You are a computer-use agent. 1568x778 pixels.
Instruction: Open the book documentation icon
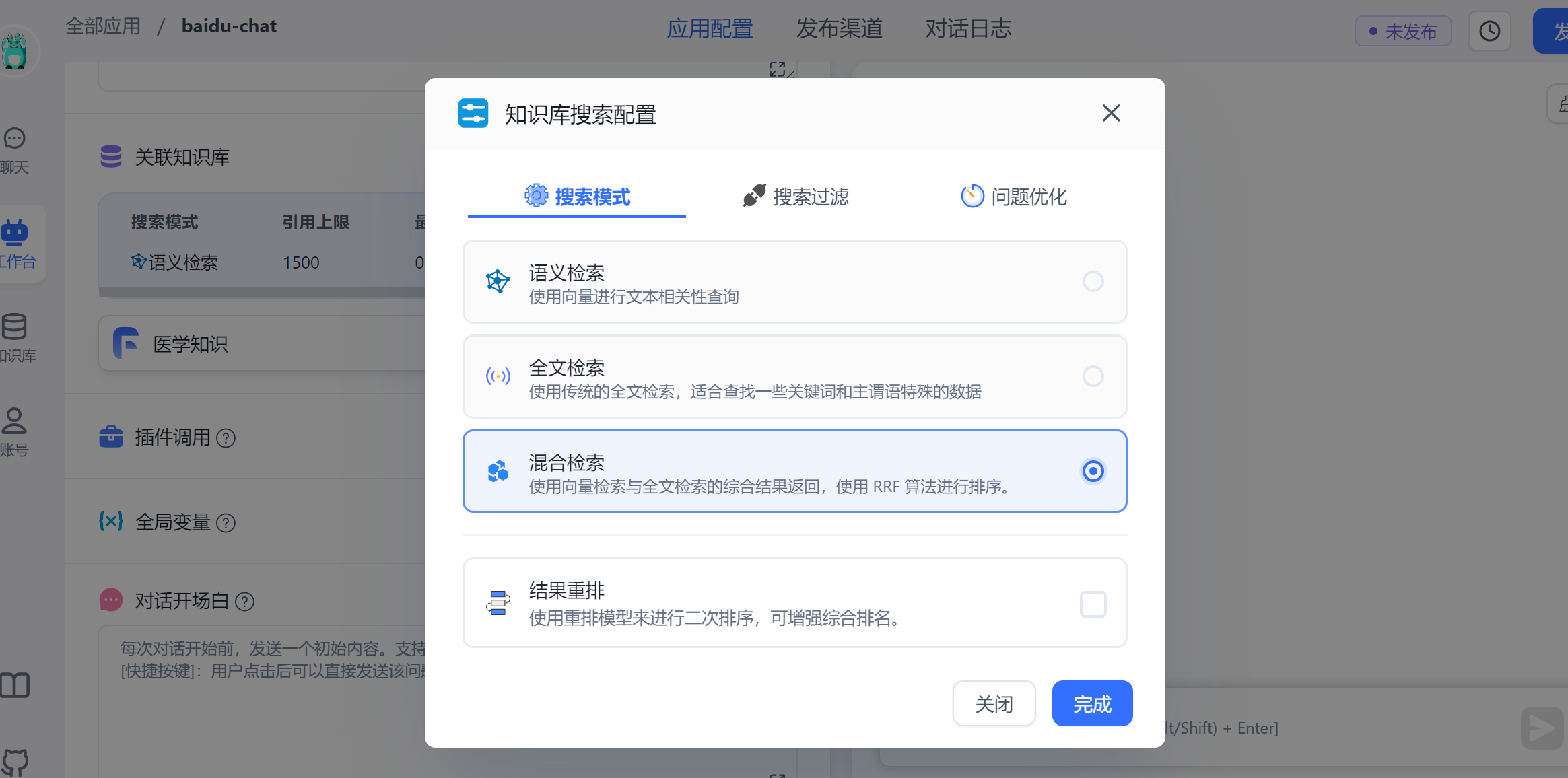(x=15, y=686)
